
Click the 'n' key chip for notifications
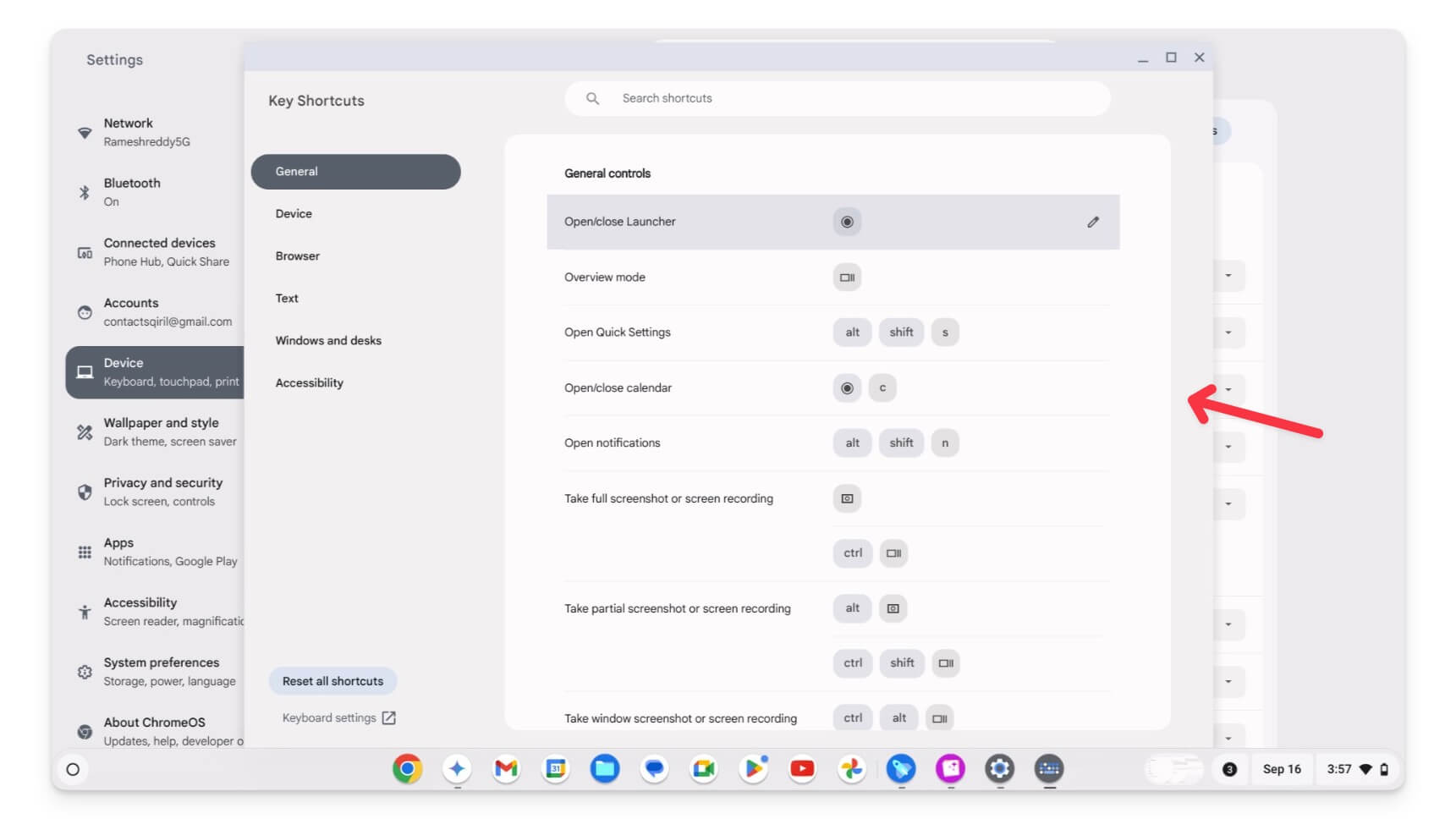[x=945, y=442]
